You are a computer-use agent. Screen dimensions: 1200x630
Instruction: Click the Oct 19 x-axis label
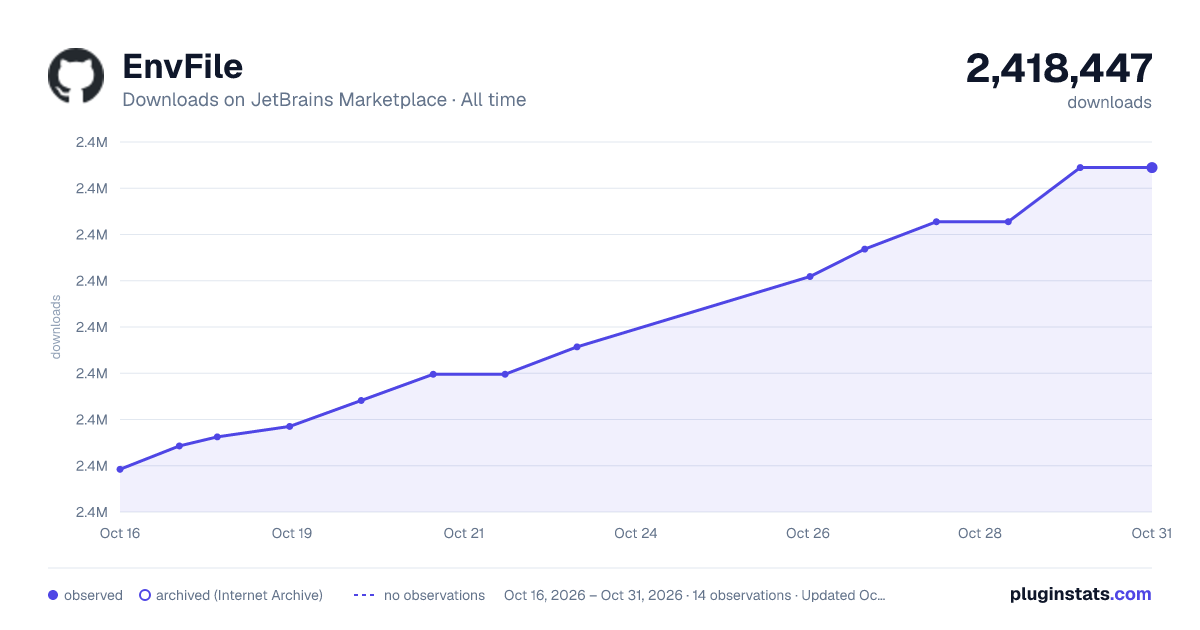[292, 533]
